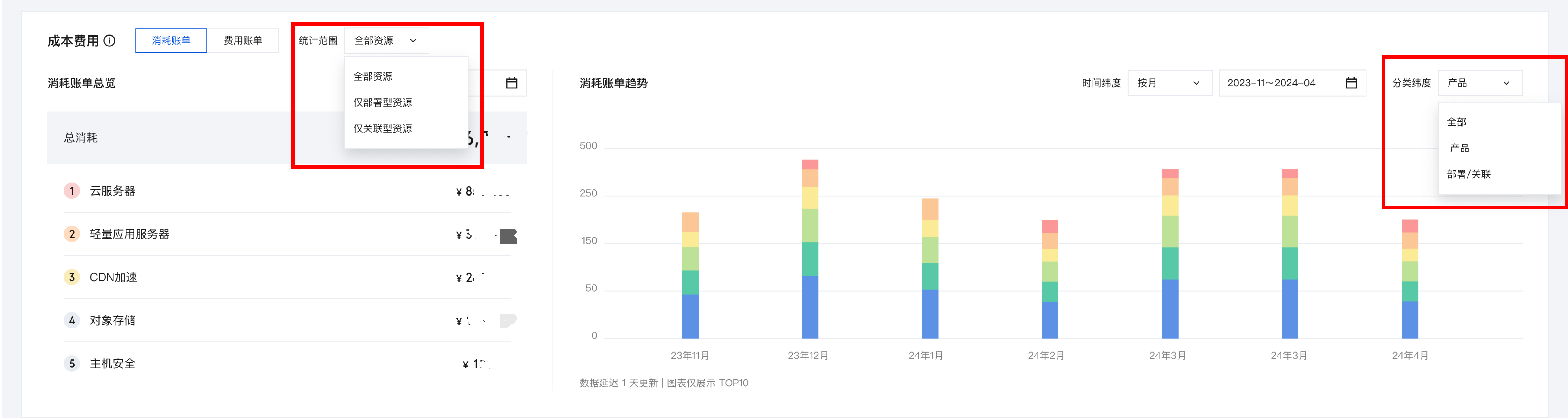Image resolution: width=1568 pixels, height=418 pixels.
Task: Click the 23年12月 stacked bar
Action: click(x=810, y=249)
